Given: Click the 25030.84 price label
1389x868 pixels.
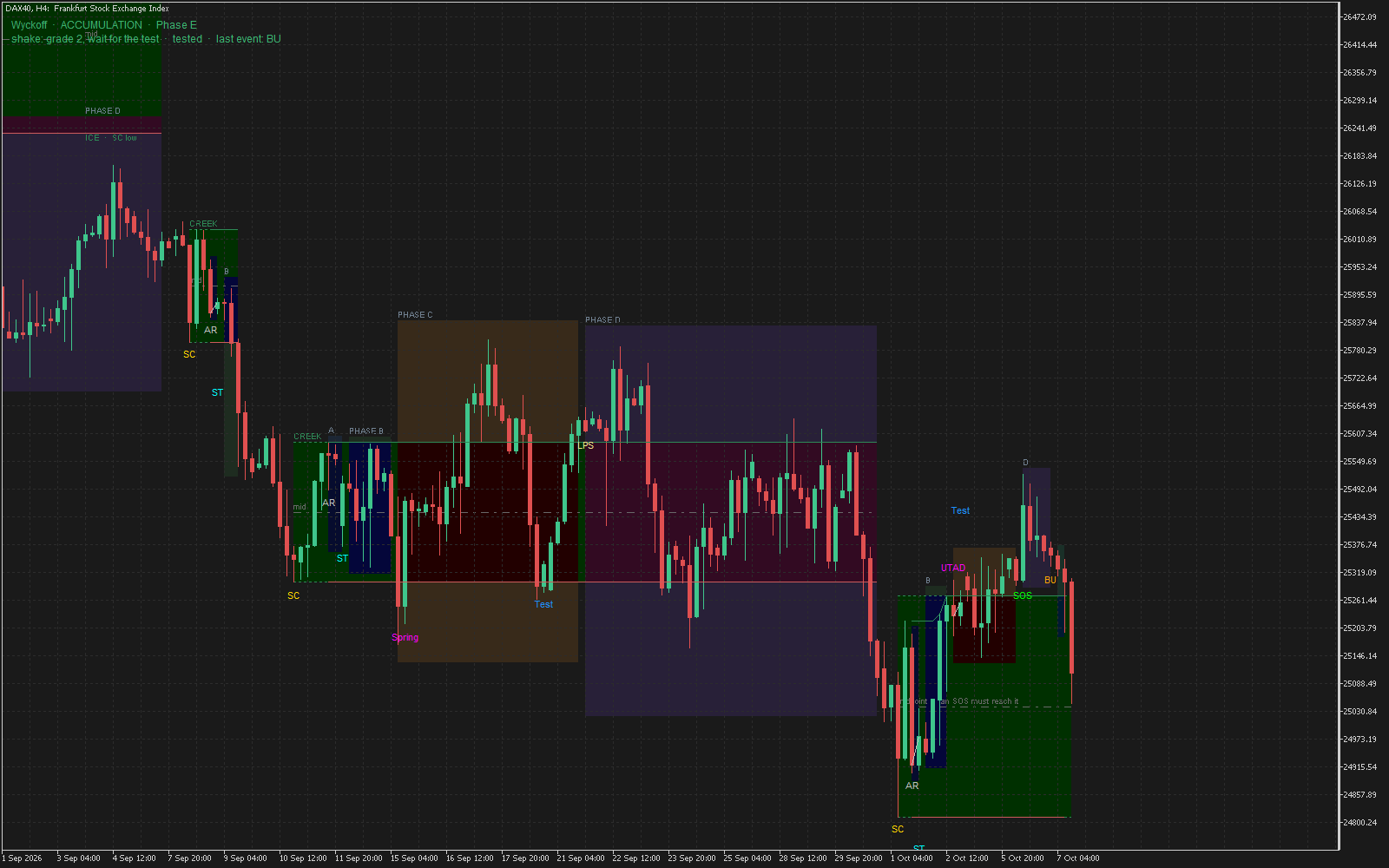Looking at the screenshot, I should (1359, 712).
